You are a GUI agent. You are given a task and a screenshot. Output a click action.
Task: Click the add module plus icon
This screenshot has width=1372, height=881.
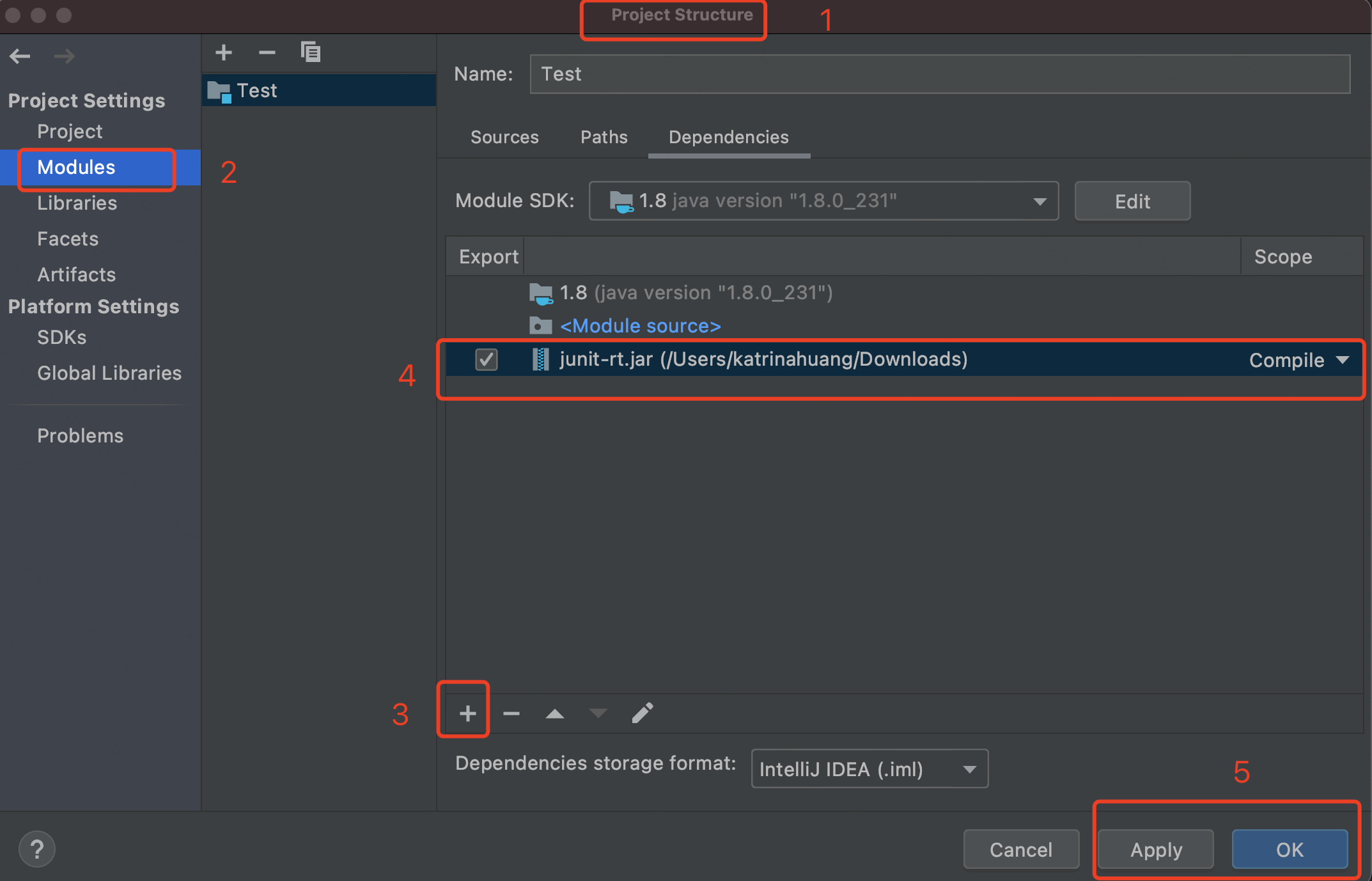(223, 52)
